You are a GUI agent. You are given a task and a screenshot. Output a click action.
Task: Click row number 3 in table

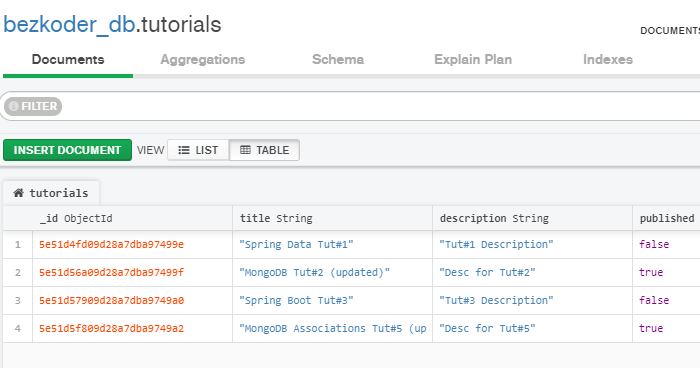click(x=18, y=301)
